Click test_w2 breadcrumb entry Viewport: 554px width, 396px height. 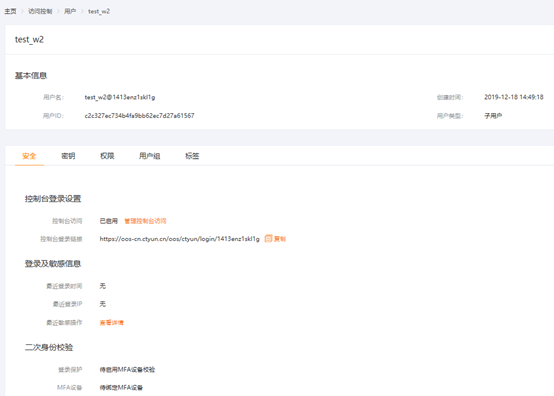click(99, 11)
